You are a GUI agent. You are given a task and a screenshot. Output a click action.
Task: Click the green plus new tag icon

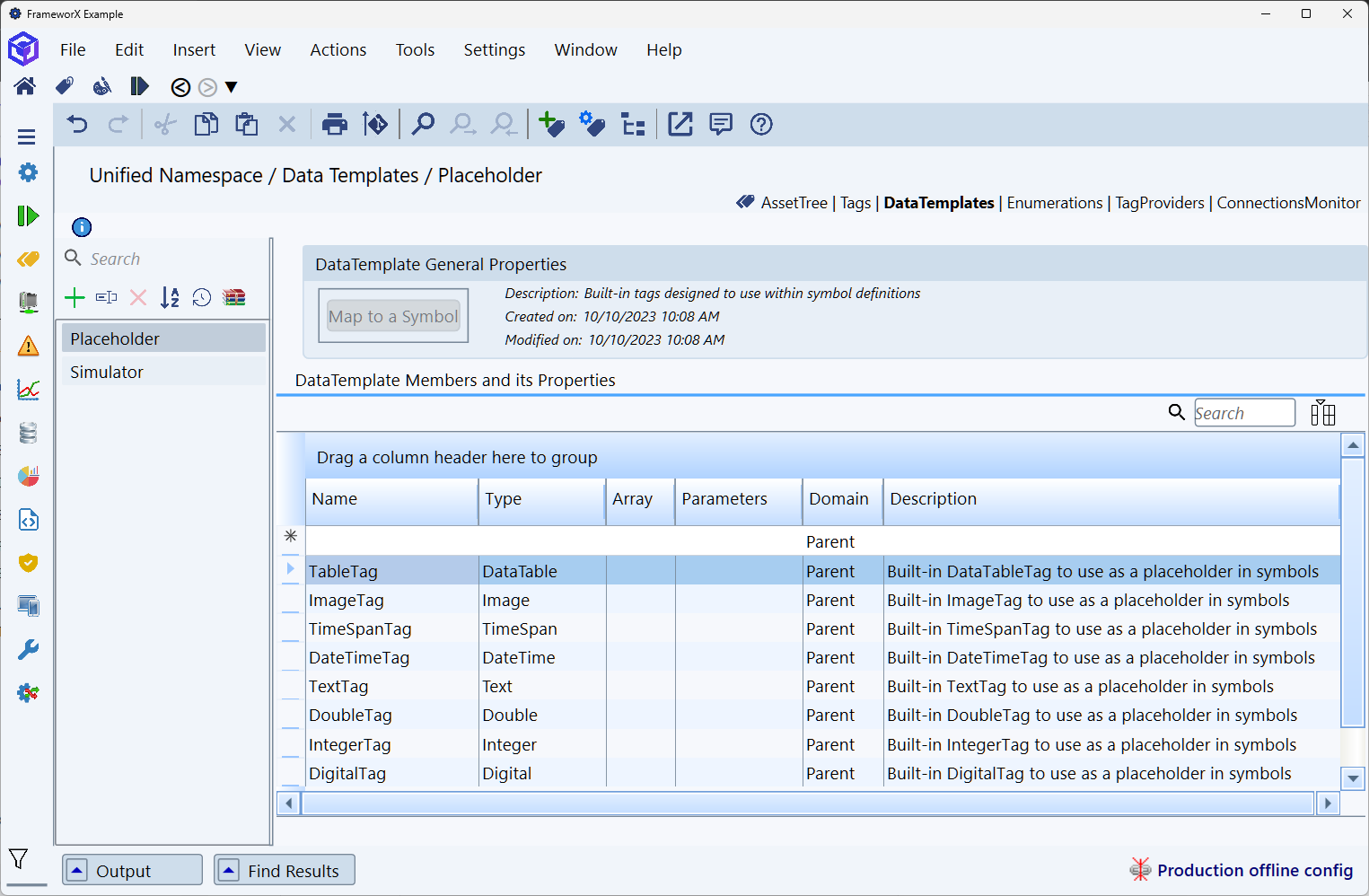point(551,125)
